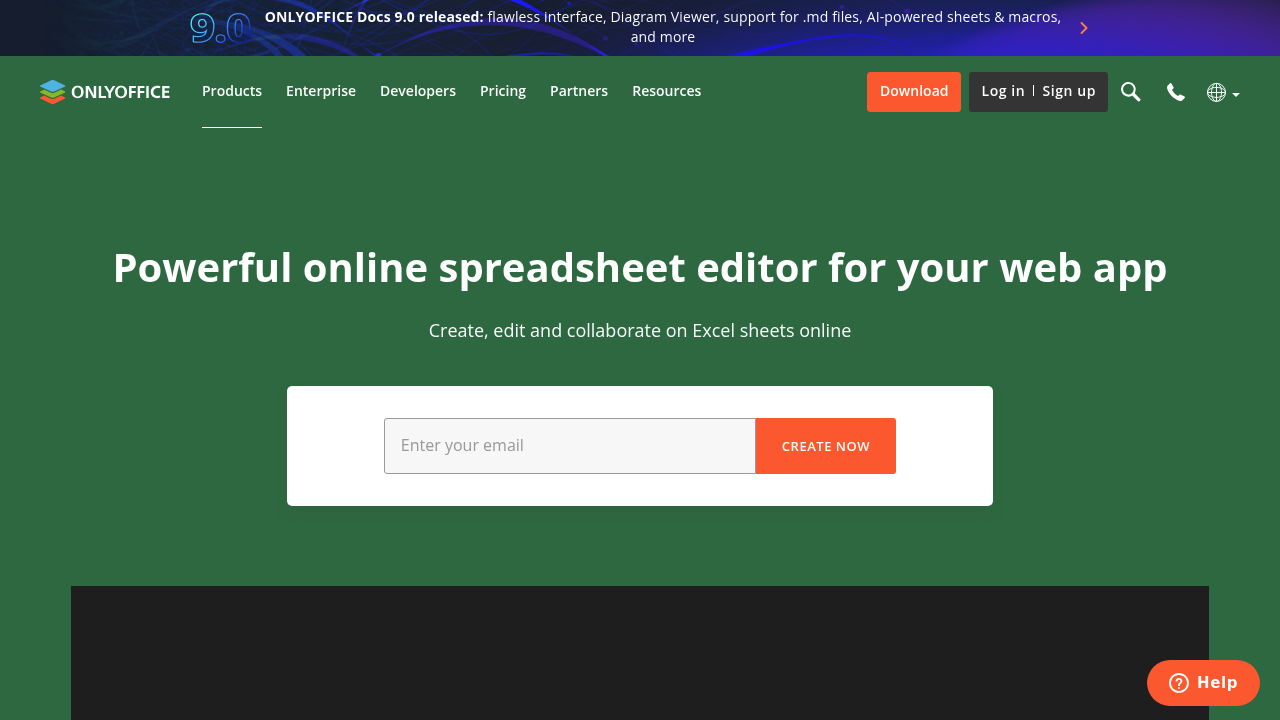The width and height of the screenshot is (1280, 720).
Task: Expand the language selector dropdown arrow
Action: [x=1236, y=94]
